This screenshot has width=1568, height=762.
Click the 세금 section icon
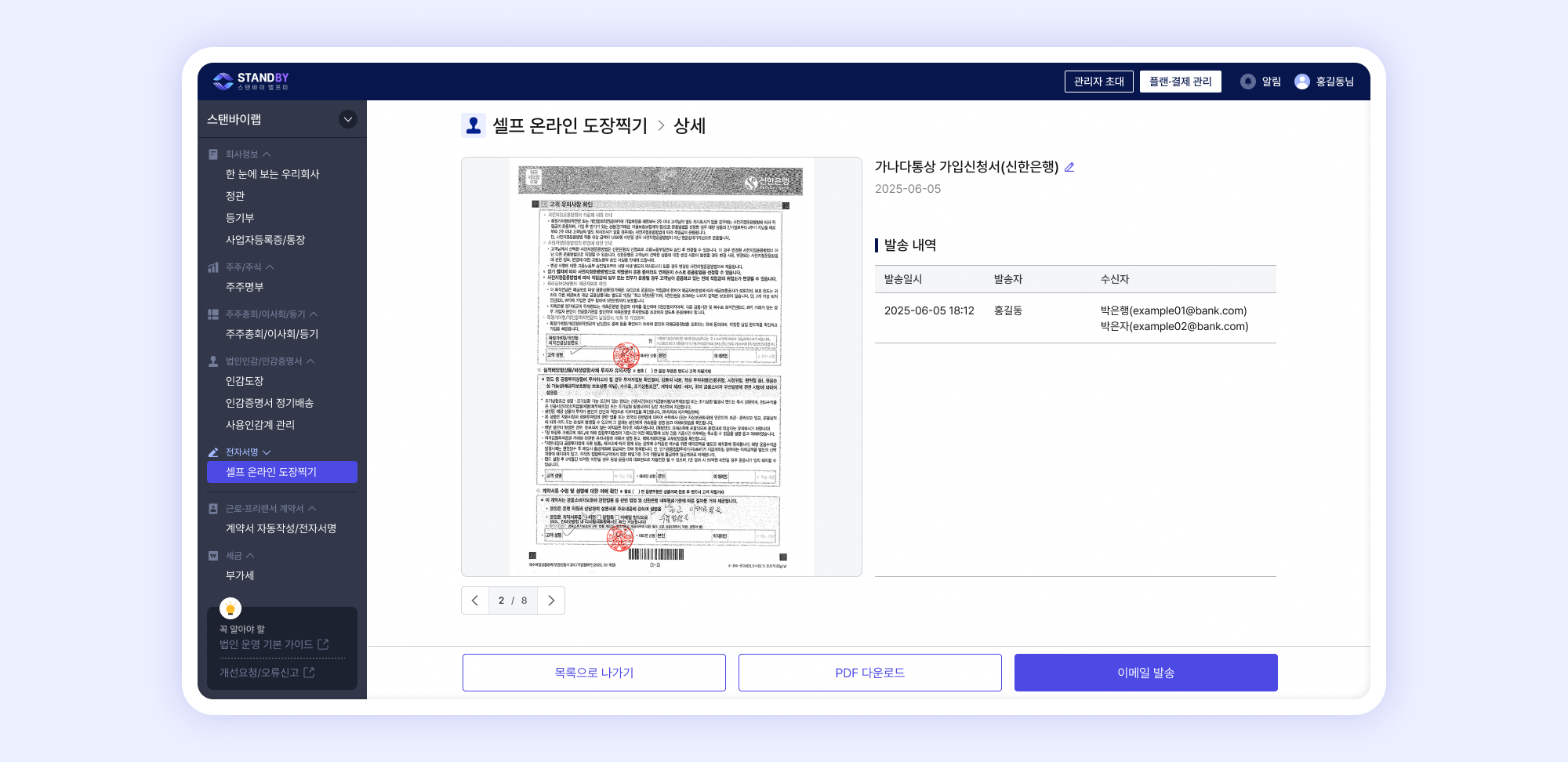pos(213,556)
